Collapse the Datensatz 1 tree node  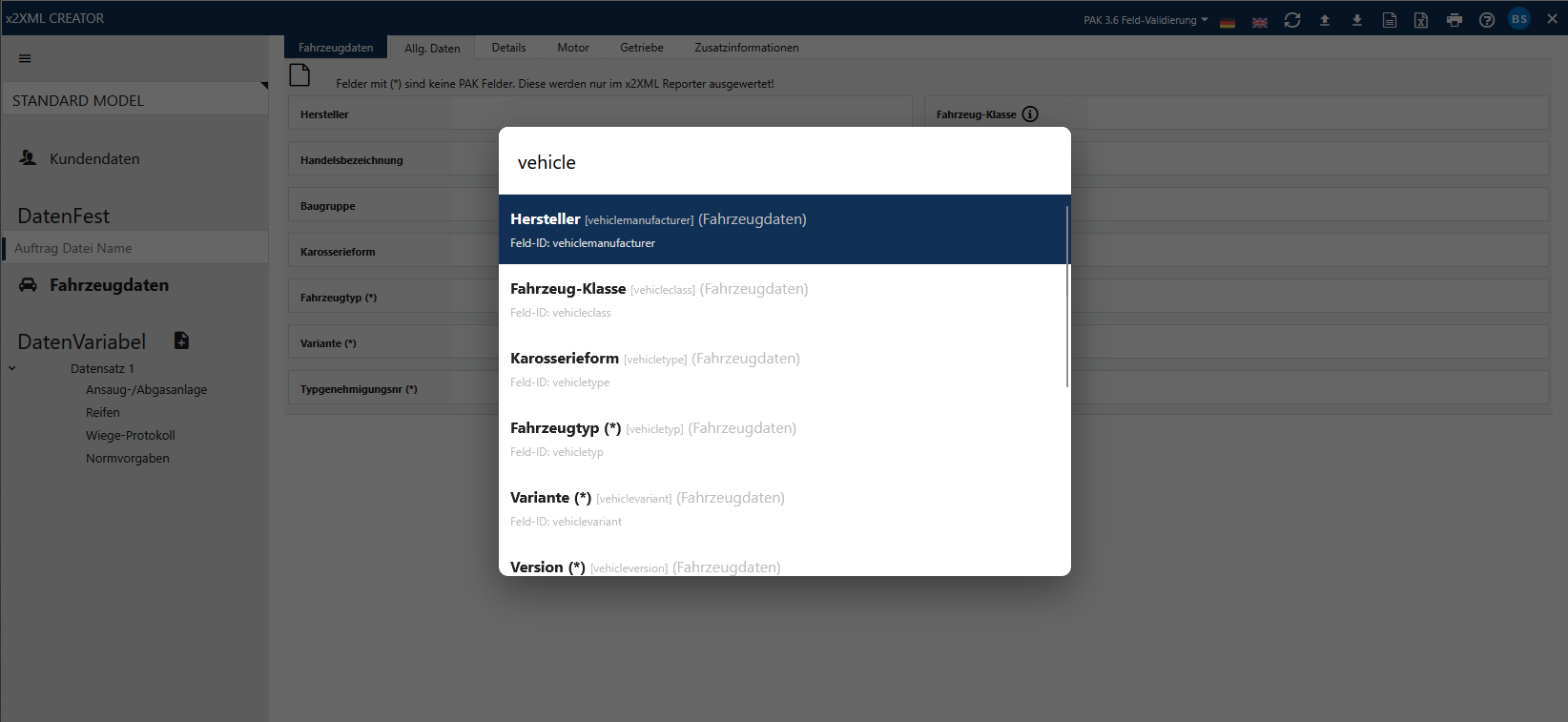coord(12,368)
